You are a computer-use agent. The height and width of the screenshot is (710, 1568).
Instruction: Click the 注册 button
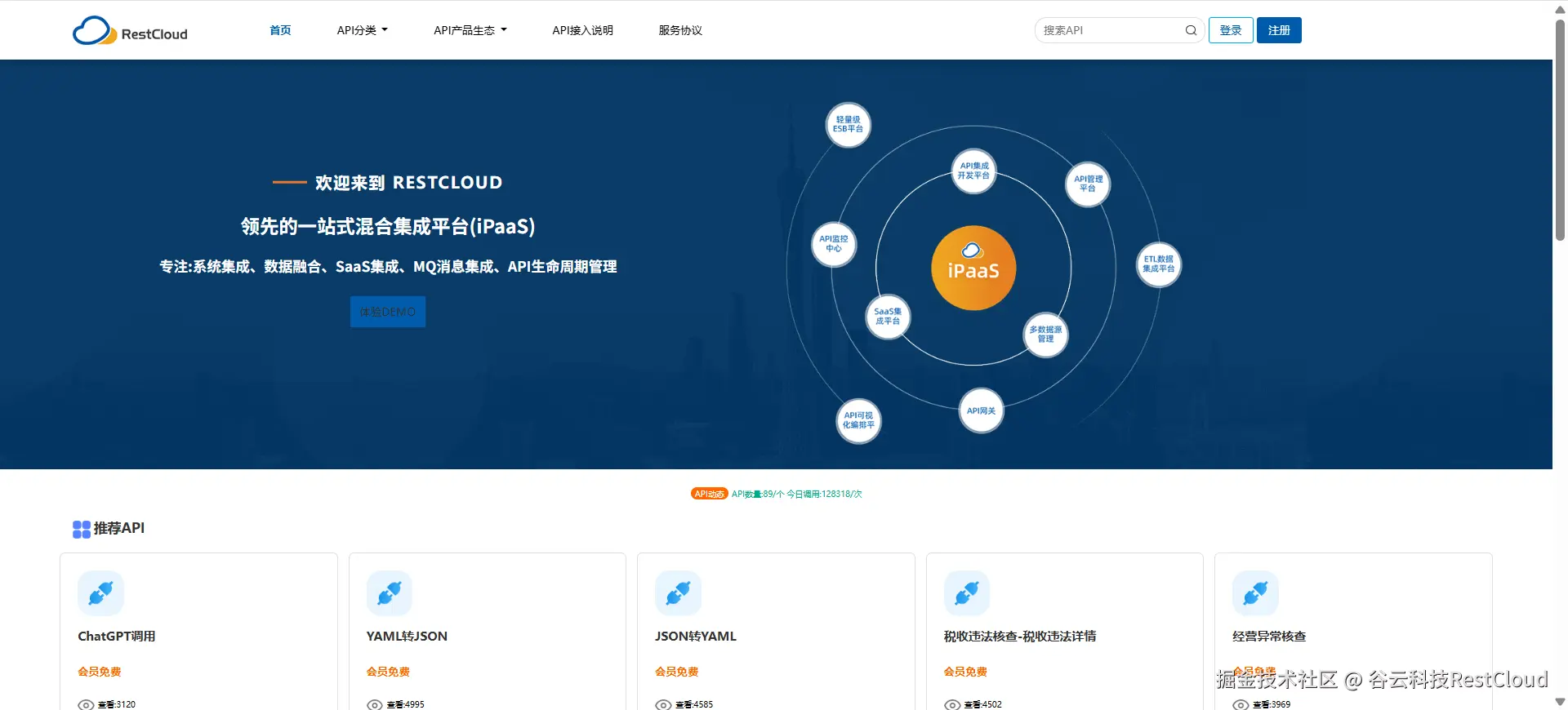click(1279, 30)
